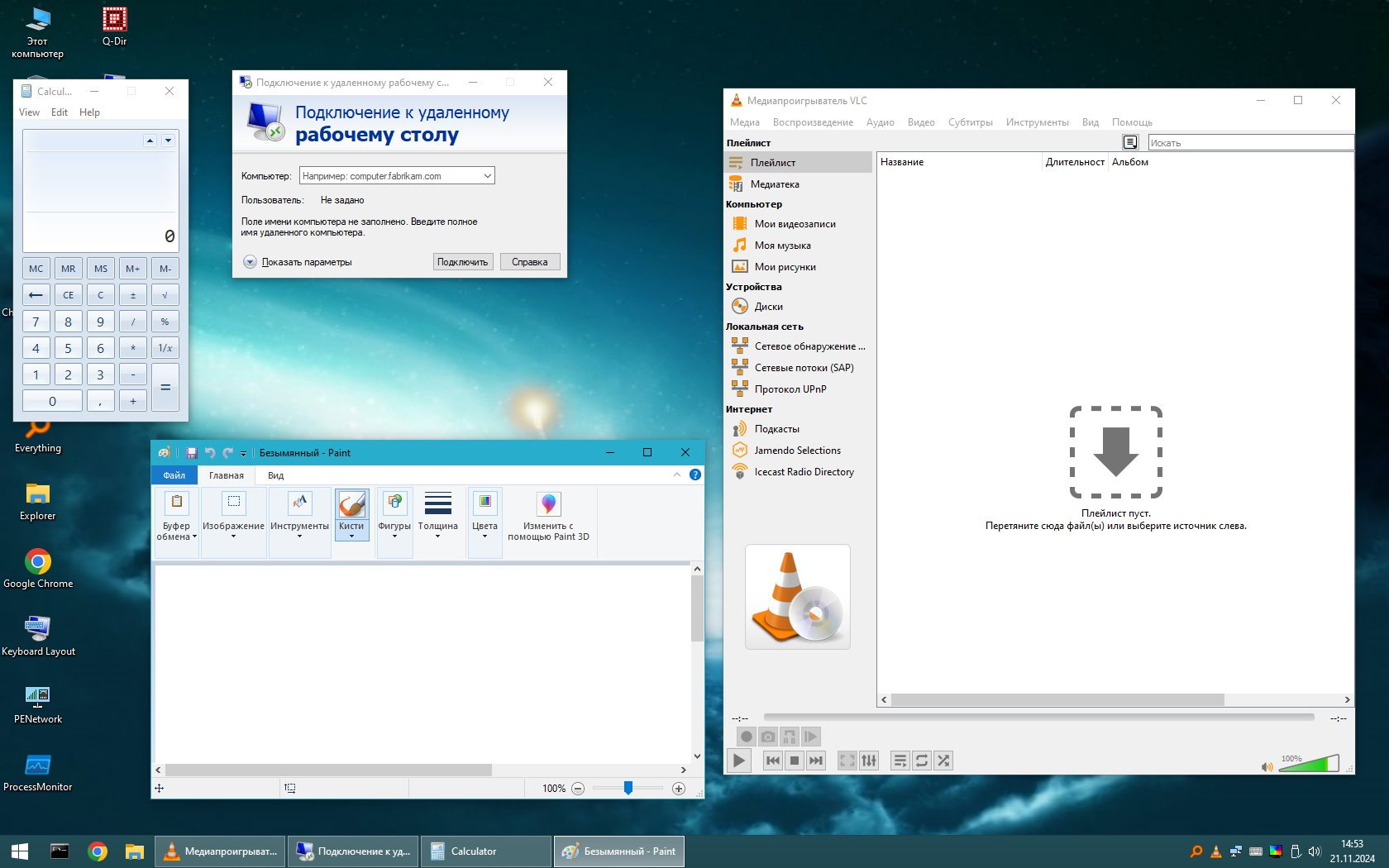1389x868 pixels.
Task: Toggle VLC loop repeat mode
Action: pos(922,761)
